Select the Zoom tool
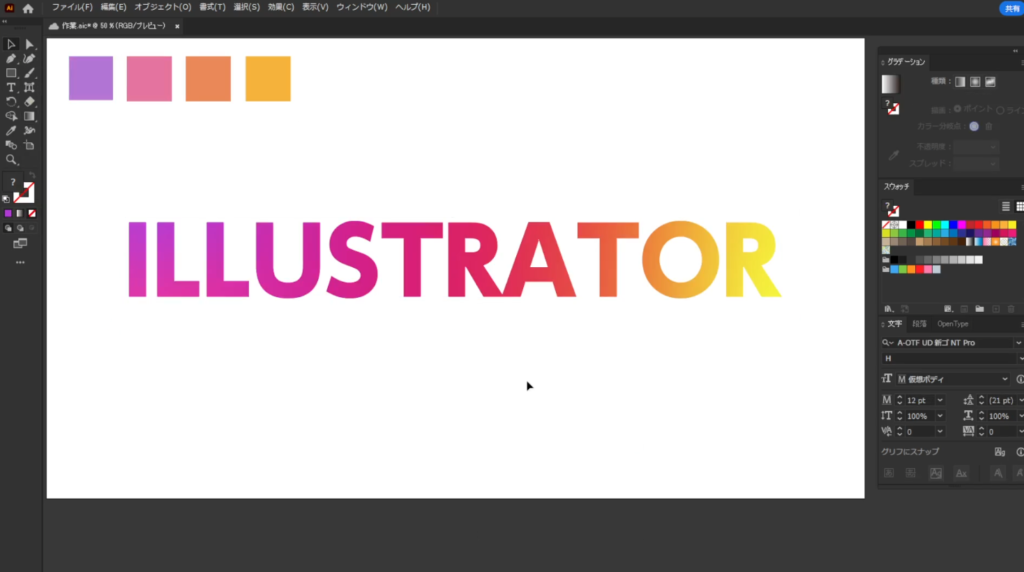This screenshot has height=572, width=1024. coord(11,160)
